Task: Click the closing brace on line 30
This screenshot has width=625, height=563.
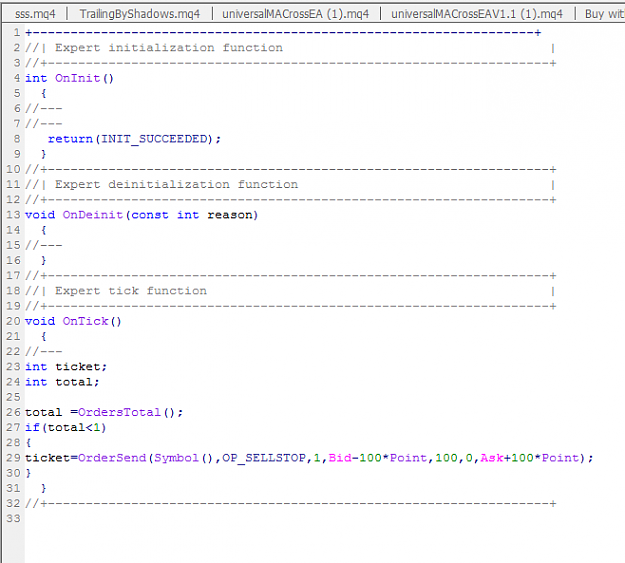Action: click(28, 473)
